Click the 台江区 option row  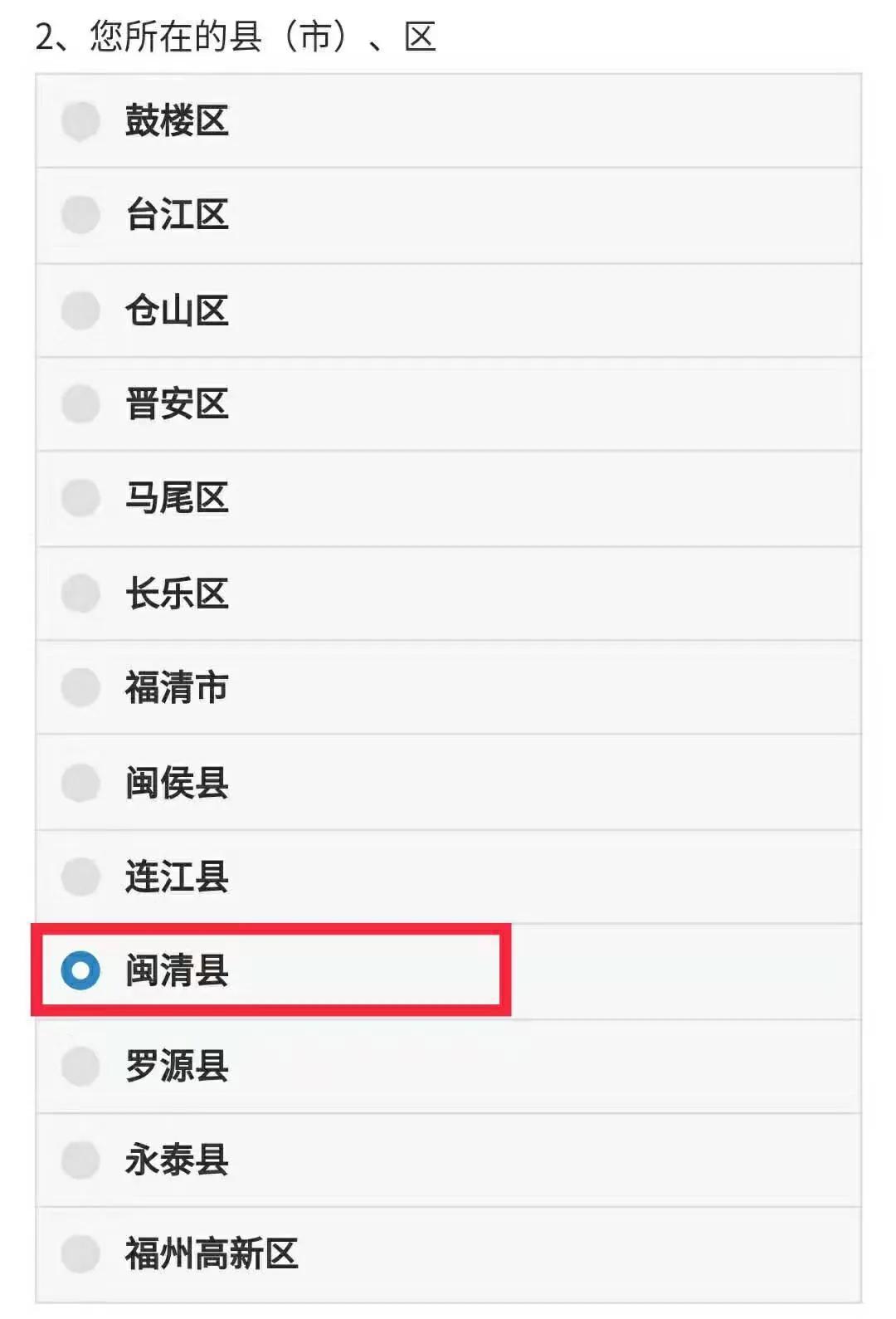(448, 217)
